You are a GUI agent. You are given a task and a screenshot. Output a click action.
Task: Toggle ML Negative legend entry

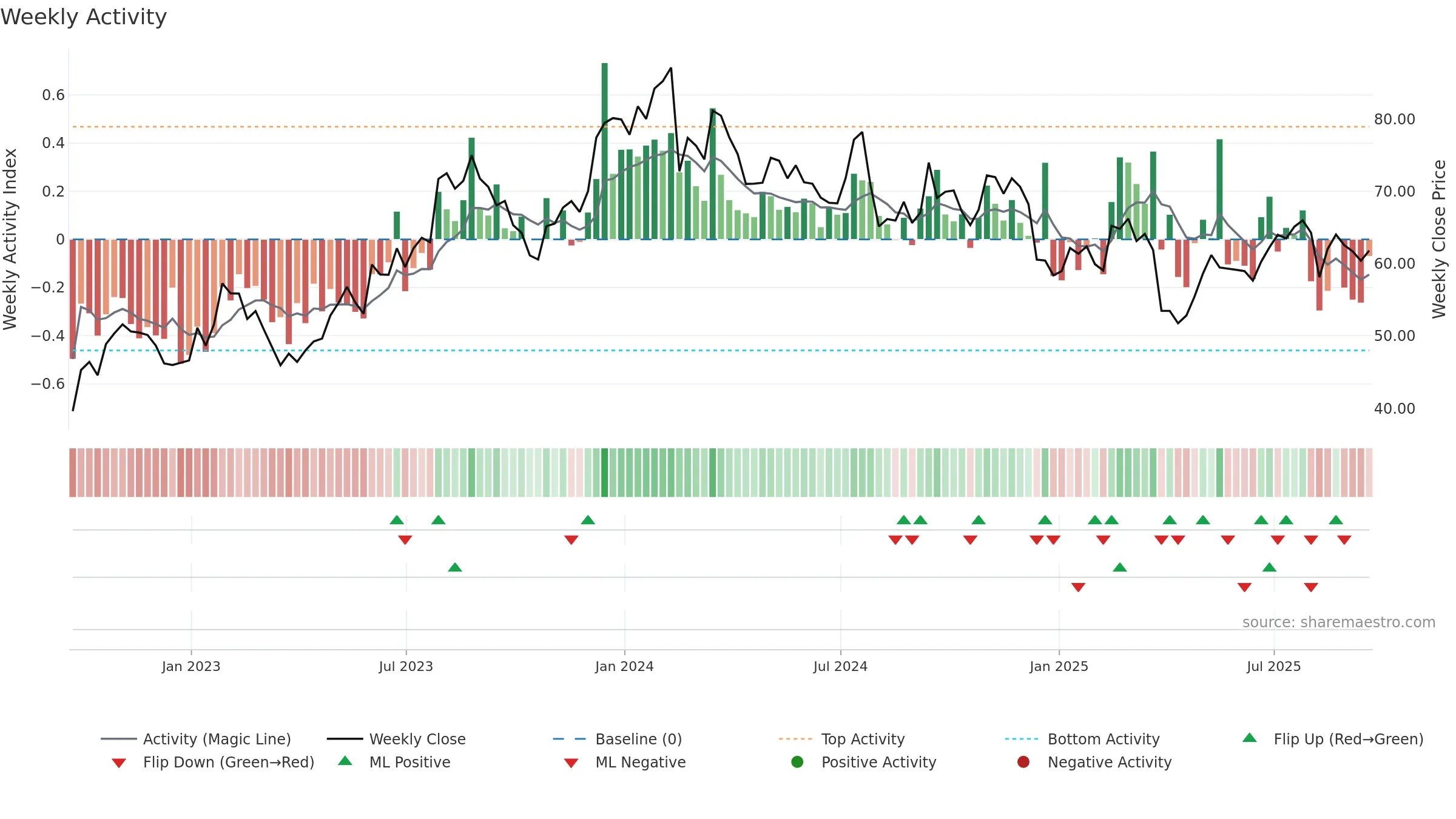(625, 762)
